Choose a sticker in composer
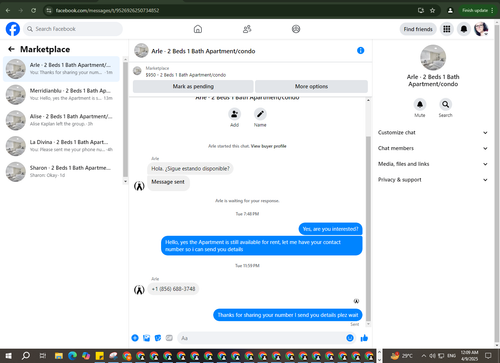The image size is (500, 363). [158, 338]
